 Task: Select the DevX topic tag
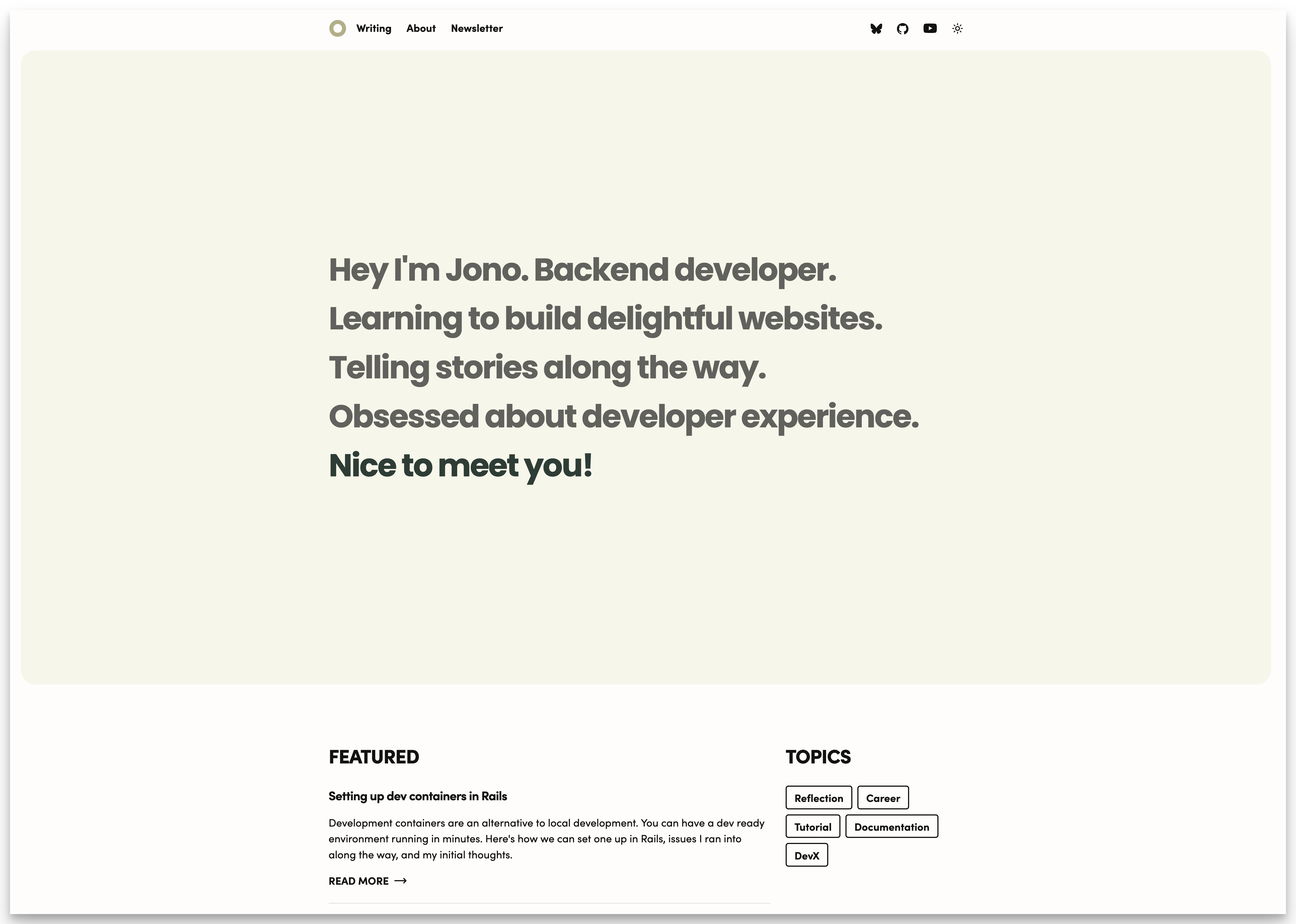point(807,855)
